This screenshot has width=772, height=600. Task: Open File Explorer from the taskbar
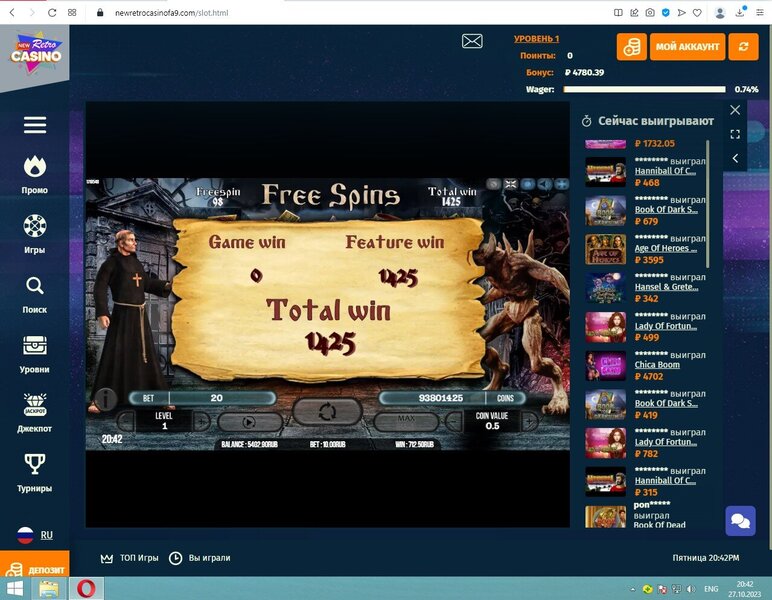(x=49, y=589)
